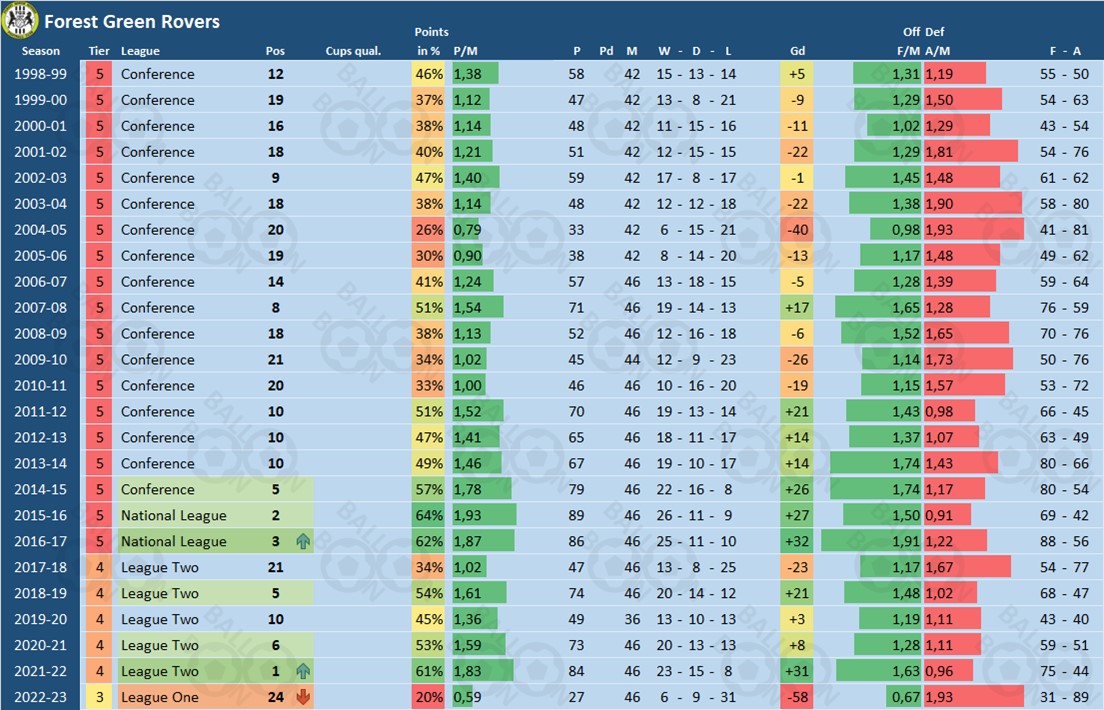The image size is (1104, 710).
Task: Click the -58 goal difference cell
Action: 797,698
